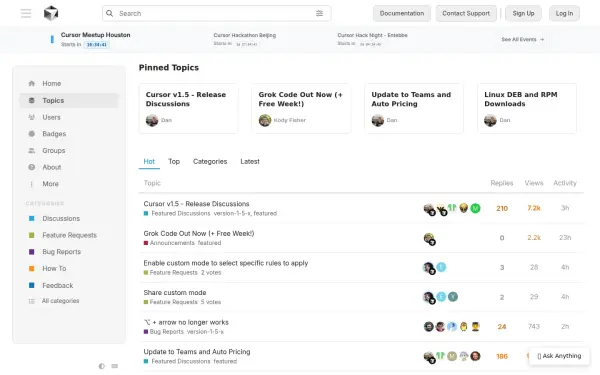Click first avatar in arrow no longer works row
Image resolution: width=600 pixels, height=375 pixels.
tap(429, 326)
